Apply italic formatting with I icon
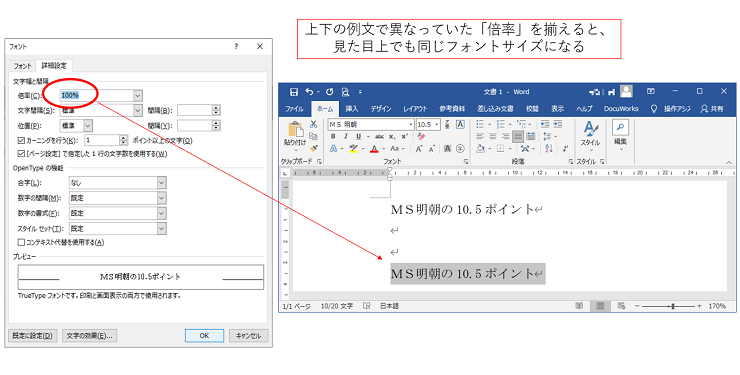 (345, 136)
